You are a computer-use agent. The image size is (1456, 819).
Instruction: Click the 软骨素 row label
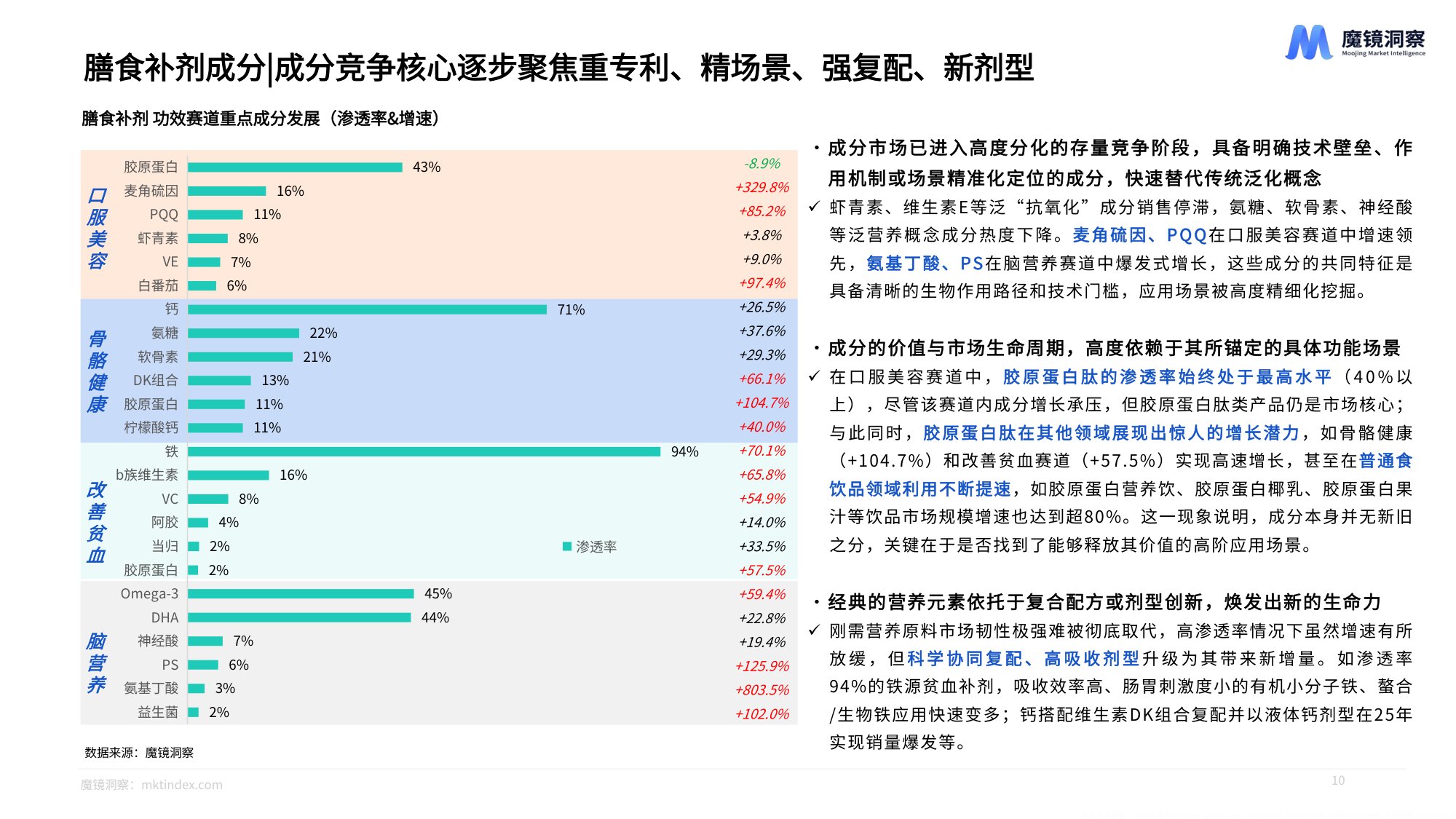(158, 357)
